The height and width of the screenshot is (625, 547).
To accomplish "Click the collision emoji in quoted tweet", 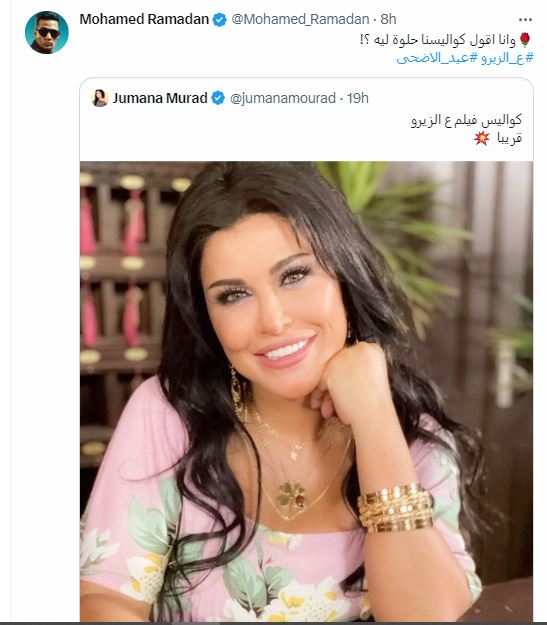I will coord(482,138).
